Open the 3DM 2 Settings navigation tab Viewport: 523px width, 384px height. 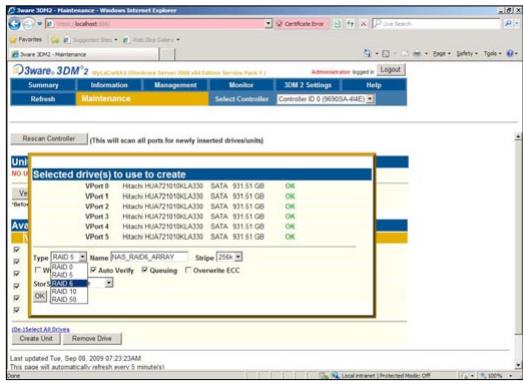pyautogui.click(x=308, y=85)
